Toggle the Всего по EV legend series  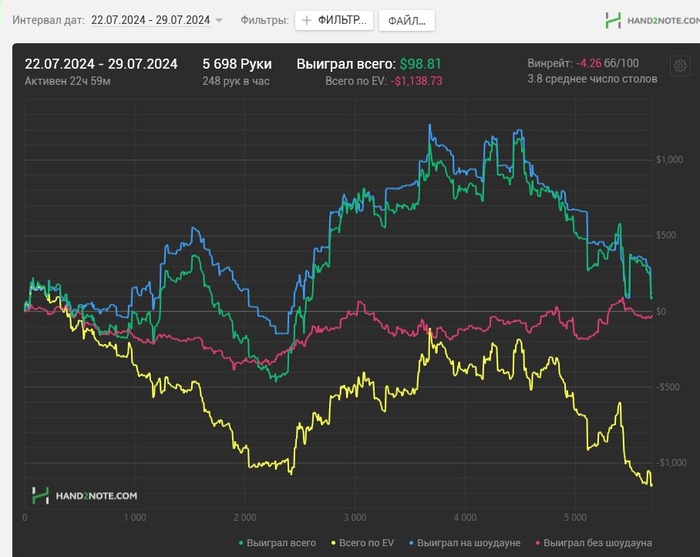click(362, 543)
